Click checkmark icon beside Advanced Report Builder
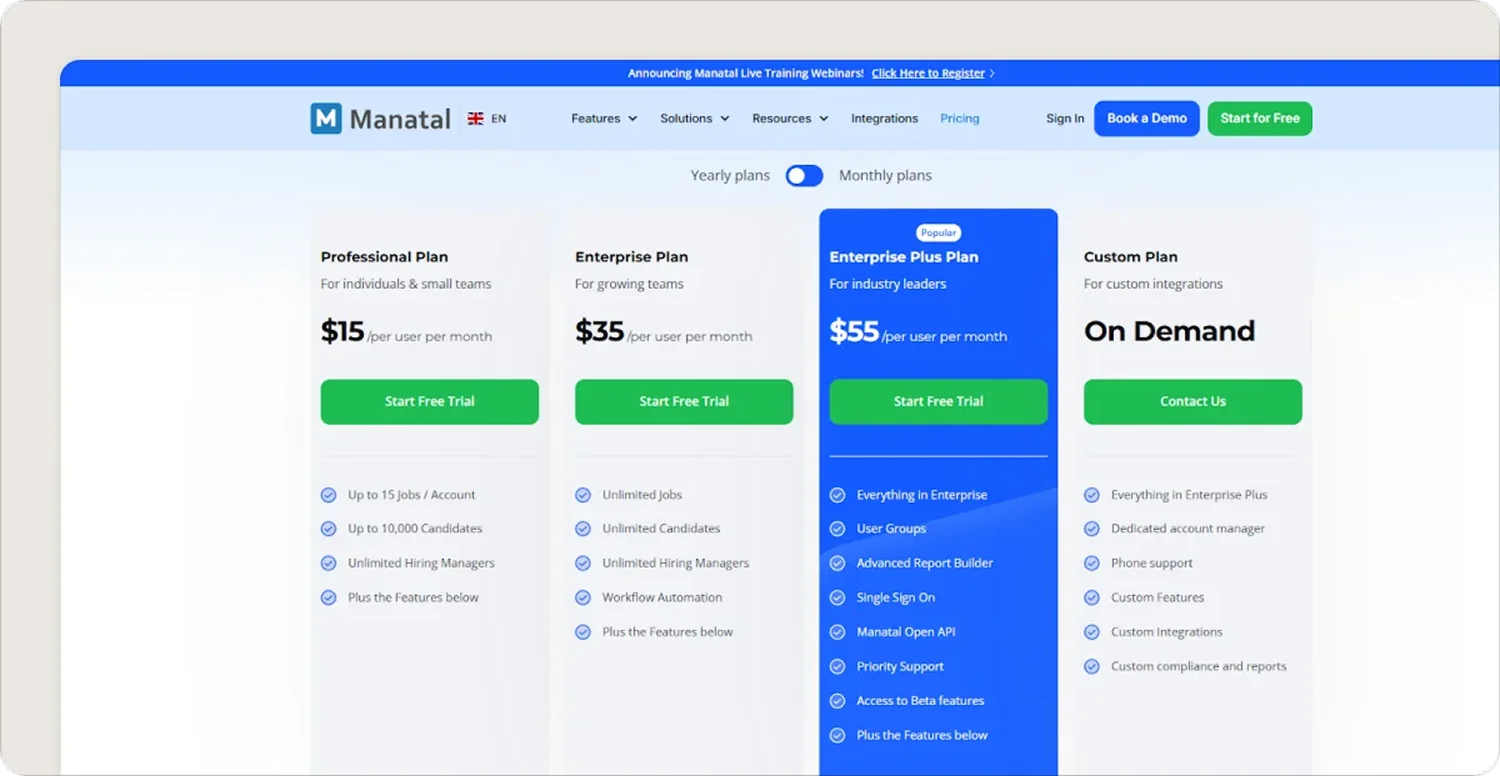The height and width of the screenshot is (776, 1500). pyautogui.click(x=838, y=563)
